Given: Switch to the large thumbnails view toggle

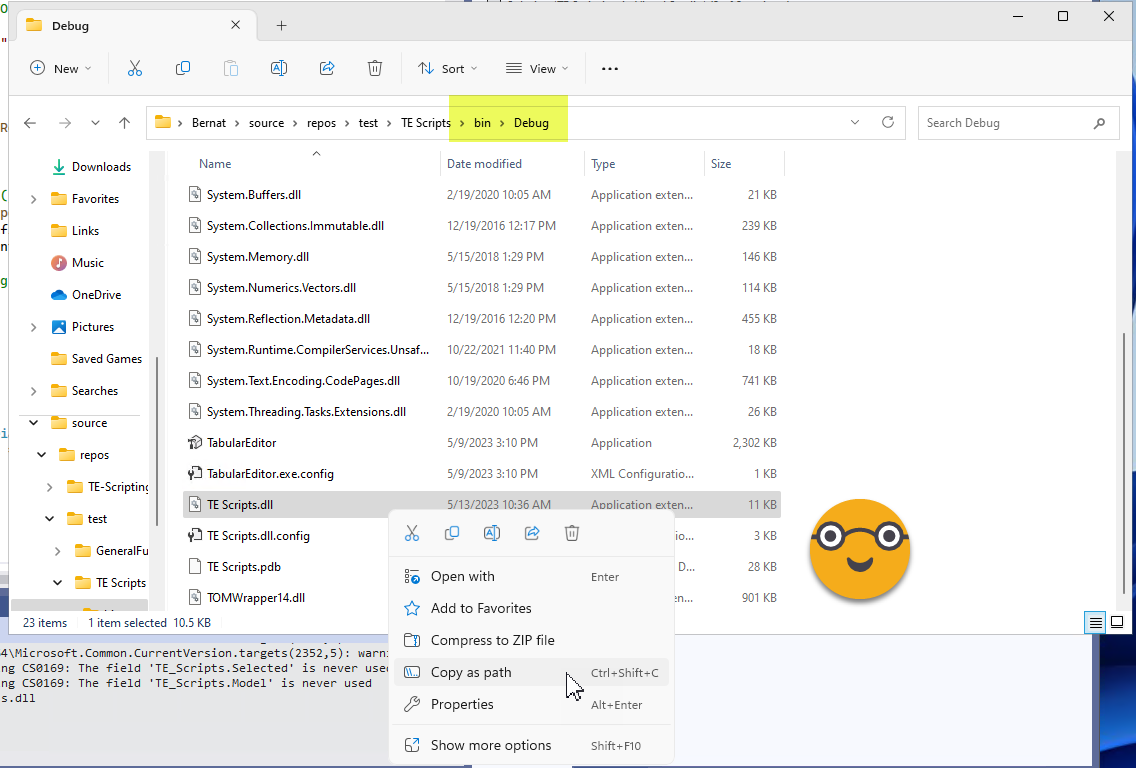Looking at the screenshot, I should tap(1117, 623).
